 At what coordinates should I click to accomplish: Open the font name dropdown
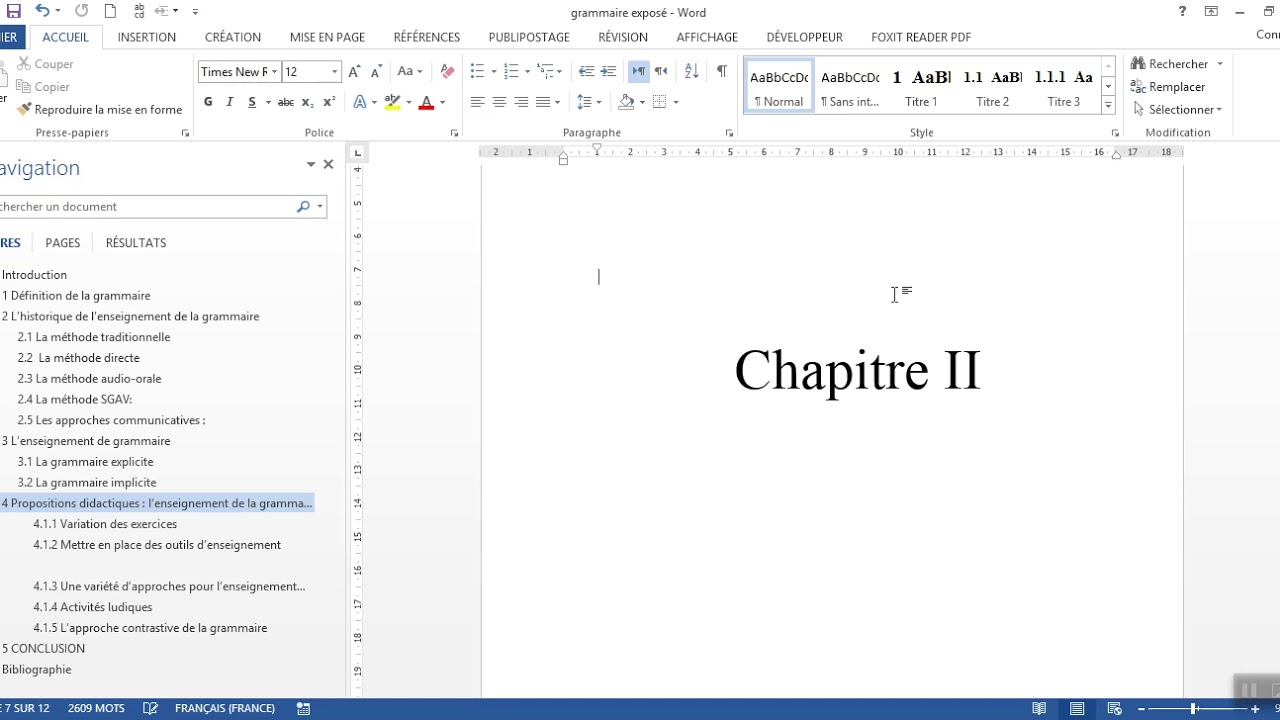[275, 72]
